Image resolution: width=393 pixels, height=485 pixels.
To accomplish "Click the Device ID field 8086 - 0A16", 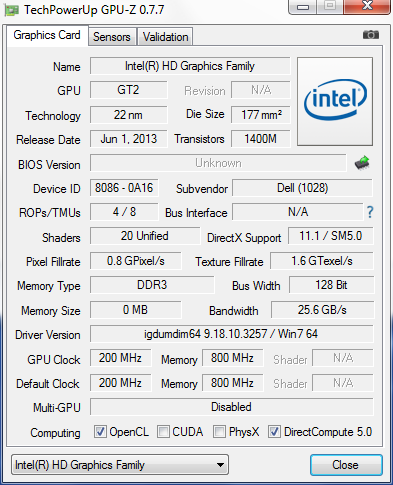I will pos(124,188).
